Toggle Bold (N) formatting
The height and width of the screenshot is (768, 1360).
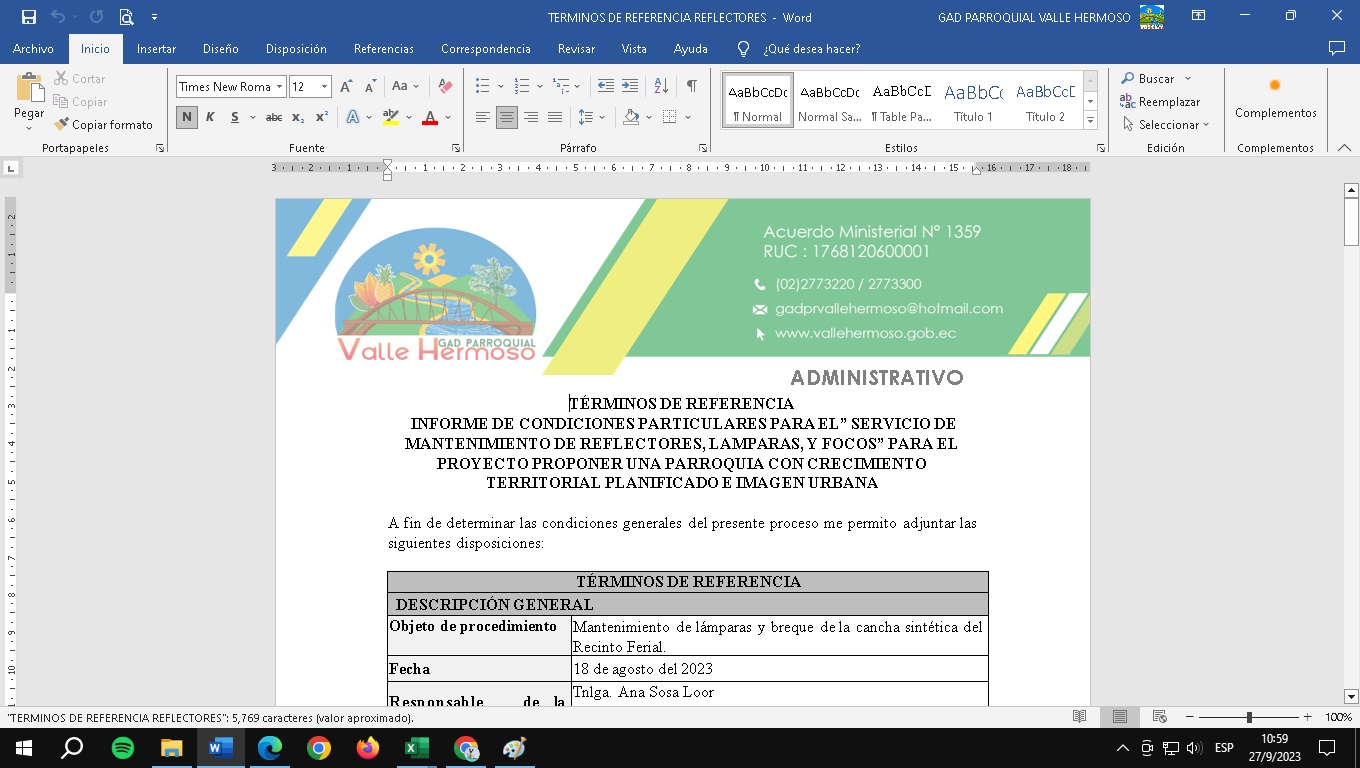coord(187,118)
